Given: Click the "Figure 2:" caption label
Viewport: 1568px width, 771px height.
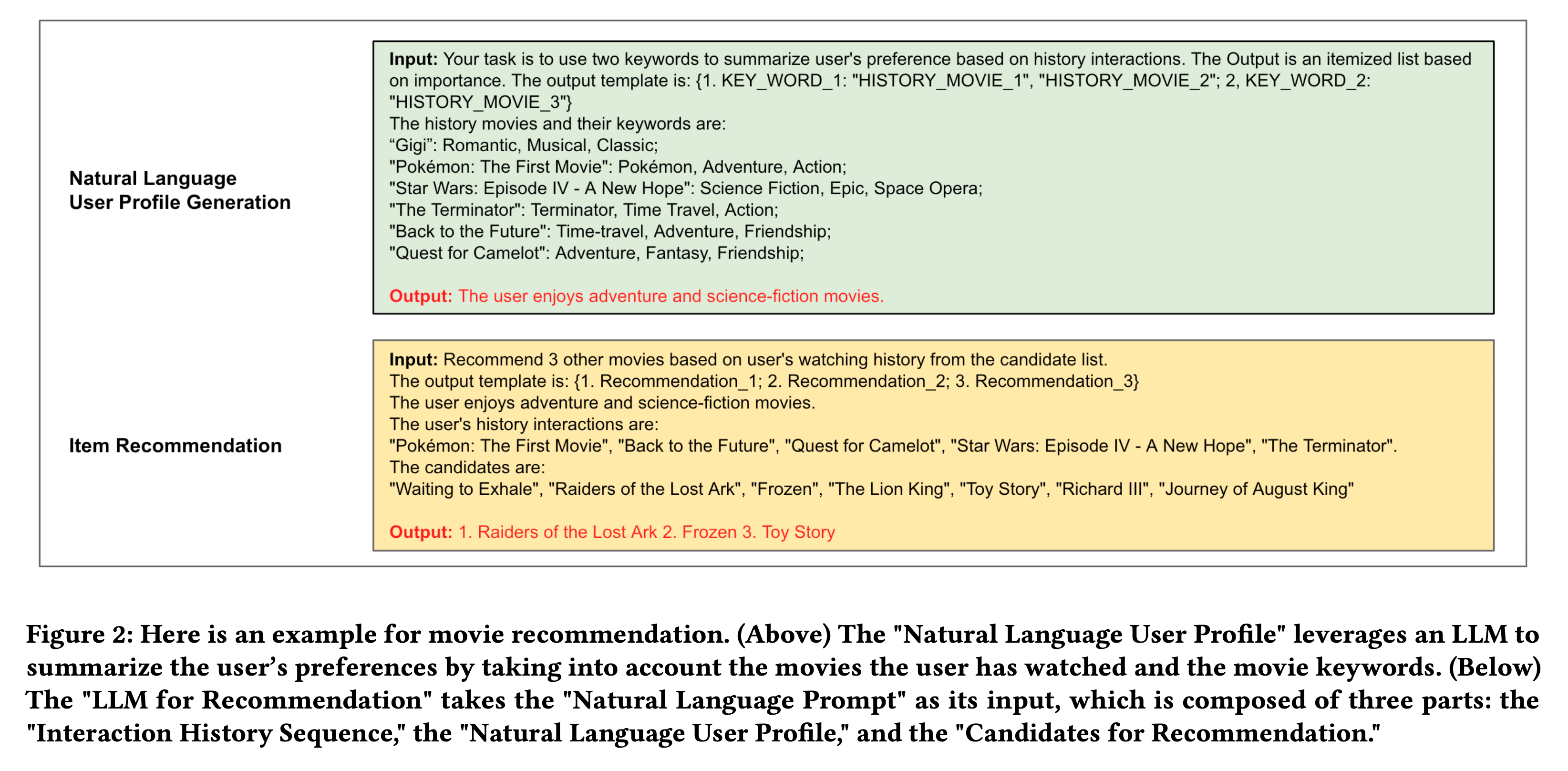Looking at the screenshot, I should coord(79,635).
